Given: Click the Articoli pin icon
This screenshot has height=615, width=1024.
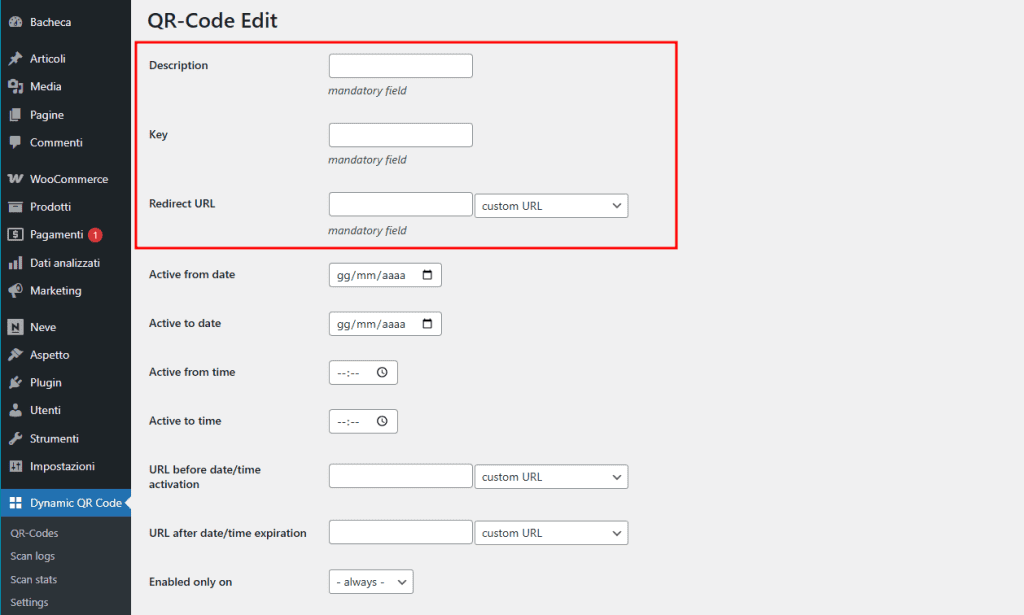Looking at the screenshot, I should [15, 58].
